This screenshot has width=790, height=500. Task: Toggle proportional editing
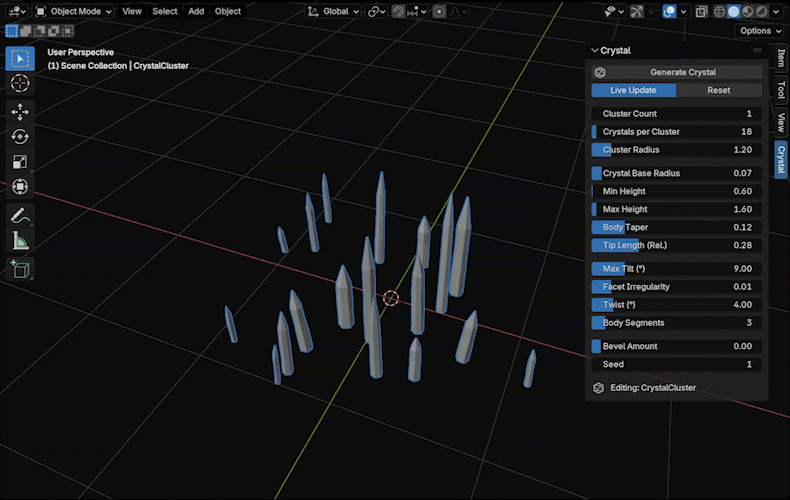[439, 11]
